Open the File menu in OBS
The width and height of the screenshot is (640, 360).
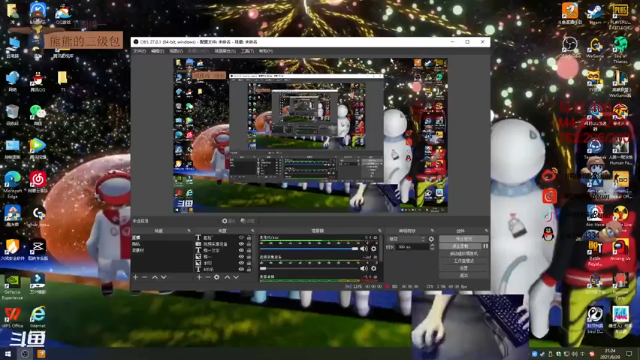click(140, 51)
